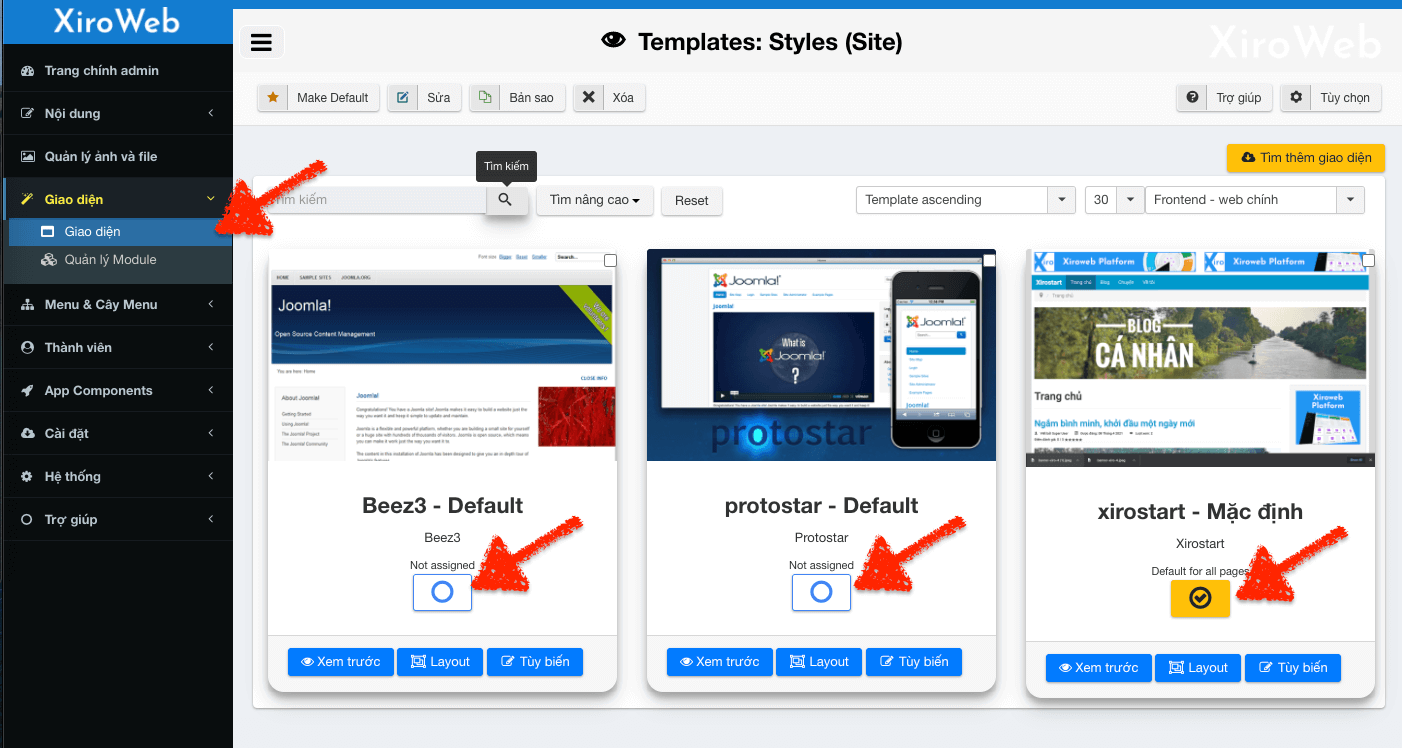Set protostar as default with circle toggle
The height and width of the screenshot is (748, 1402).
coord(821,592)
